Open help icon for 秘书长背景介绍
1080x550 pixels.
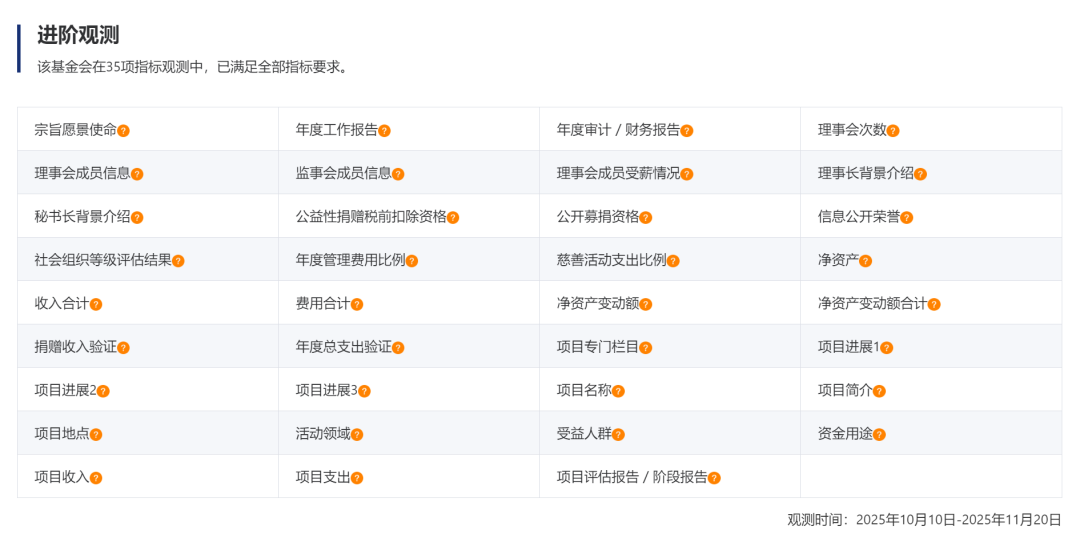137,218
